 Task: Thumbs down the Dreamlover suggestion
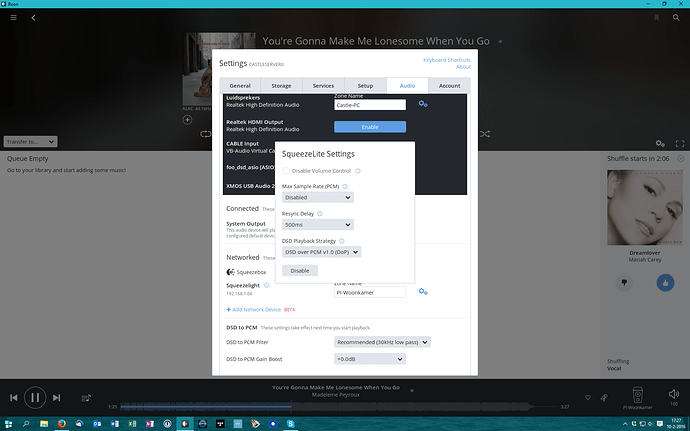point(624,283)
